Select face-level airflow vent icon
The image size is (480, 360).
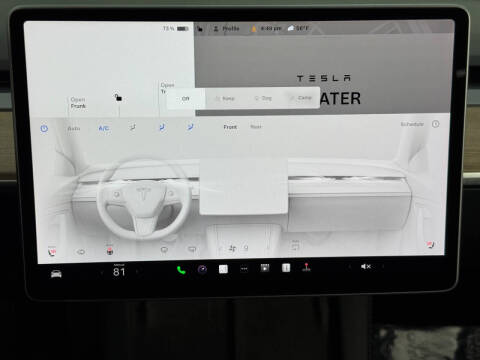click(162, 127)
